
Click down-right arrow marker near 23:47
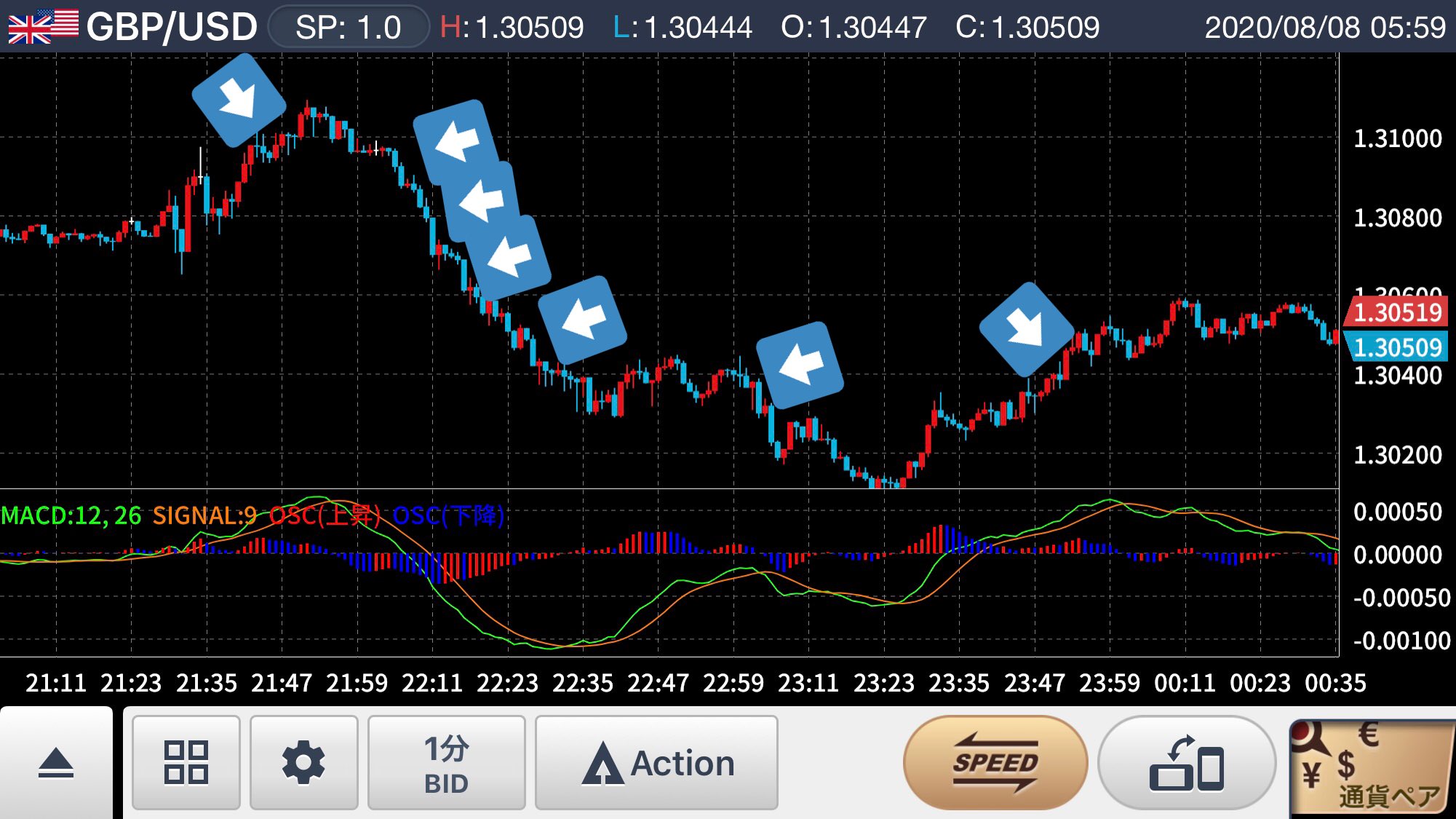1026,329
